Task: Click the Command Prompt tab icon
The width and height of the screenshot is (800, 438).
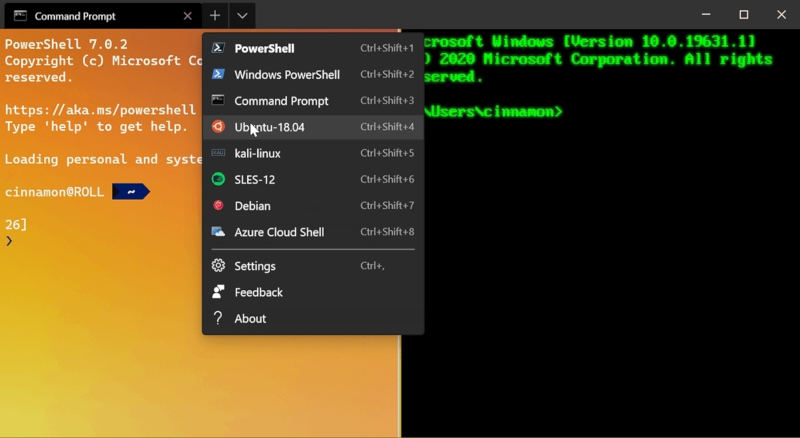Action: [x=20, y=16]
